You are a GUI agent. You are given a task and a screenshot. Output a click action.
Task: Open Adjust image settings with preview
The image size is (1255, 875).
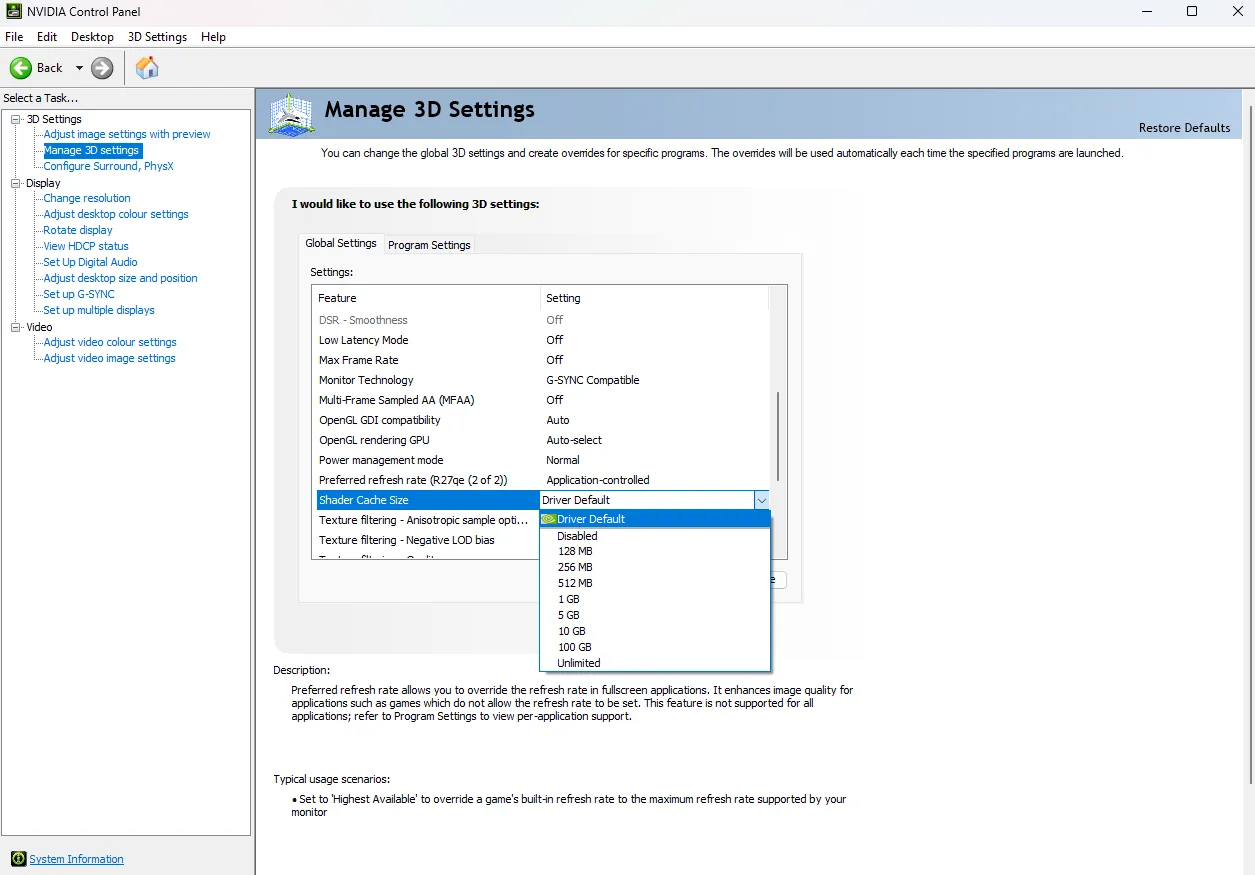coord(127,134)
